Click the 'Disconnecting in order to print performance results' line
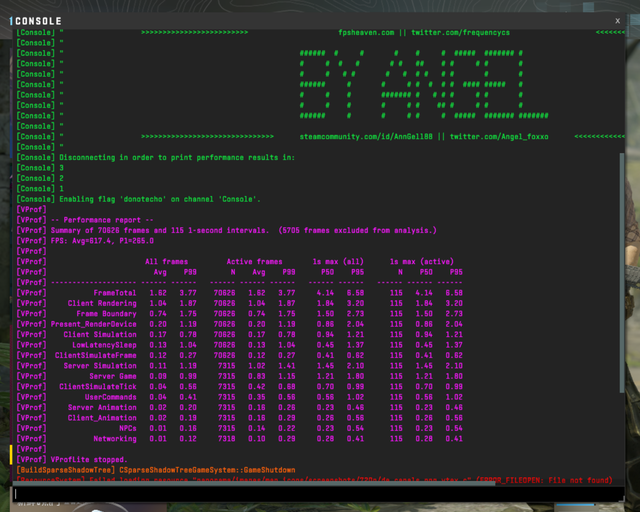640x512 pixels. [177, 157]
